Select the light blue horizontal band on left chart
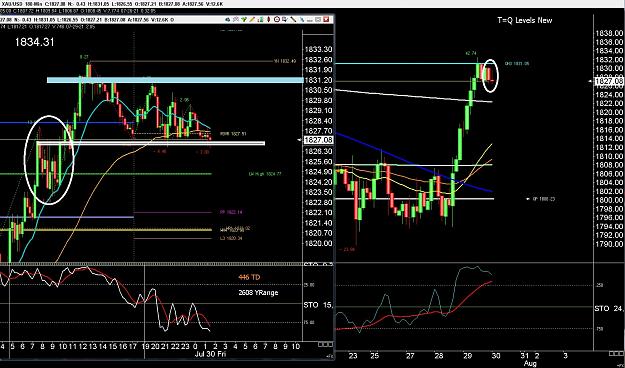The height and width of the screenshot is (368, 625). coord(175,80)
